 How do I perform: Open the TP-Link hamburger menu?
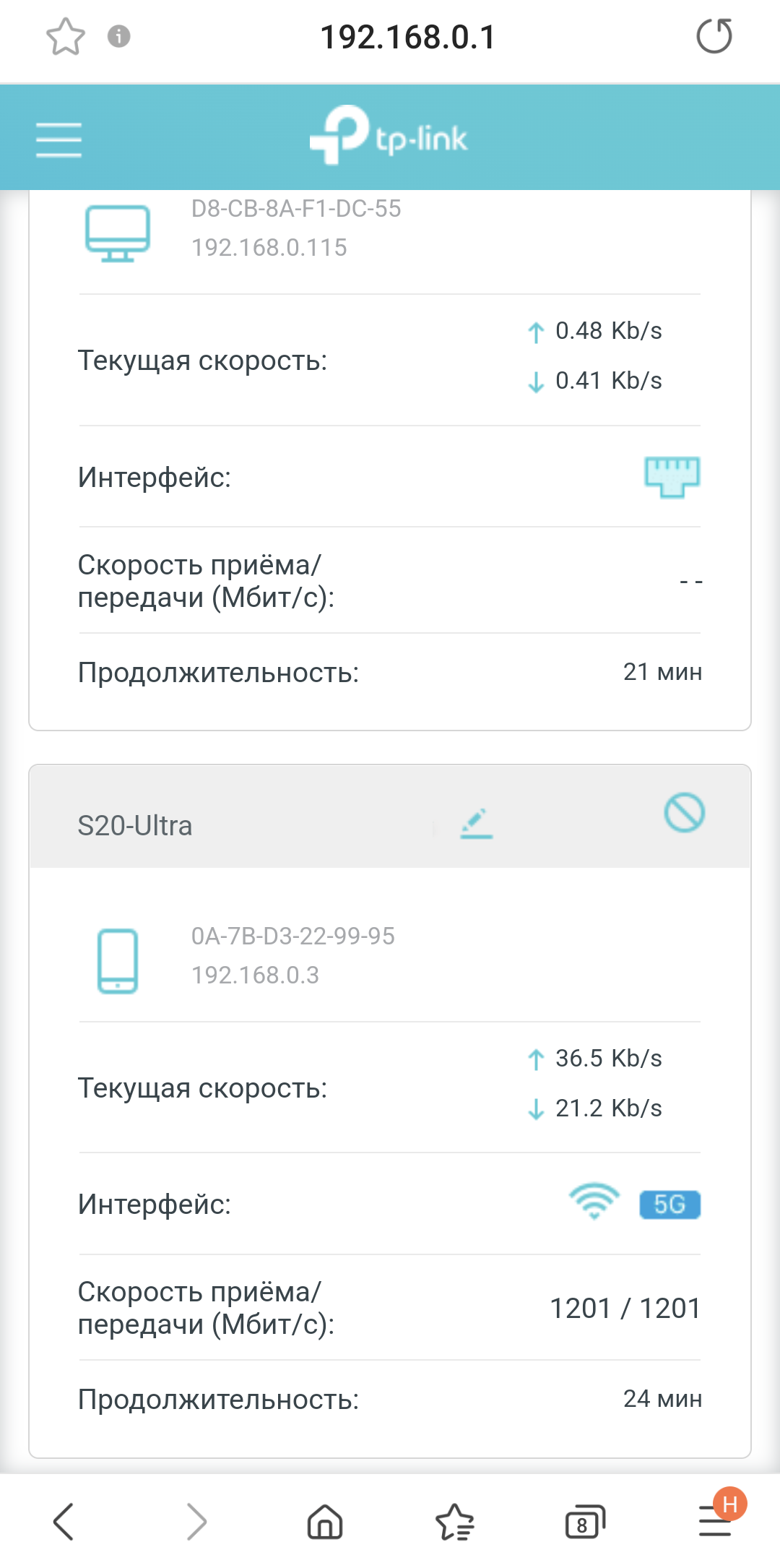pyautogui.click(x=58, y=139)
